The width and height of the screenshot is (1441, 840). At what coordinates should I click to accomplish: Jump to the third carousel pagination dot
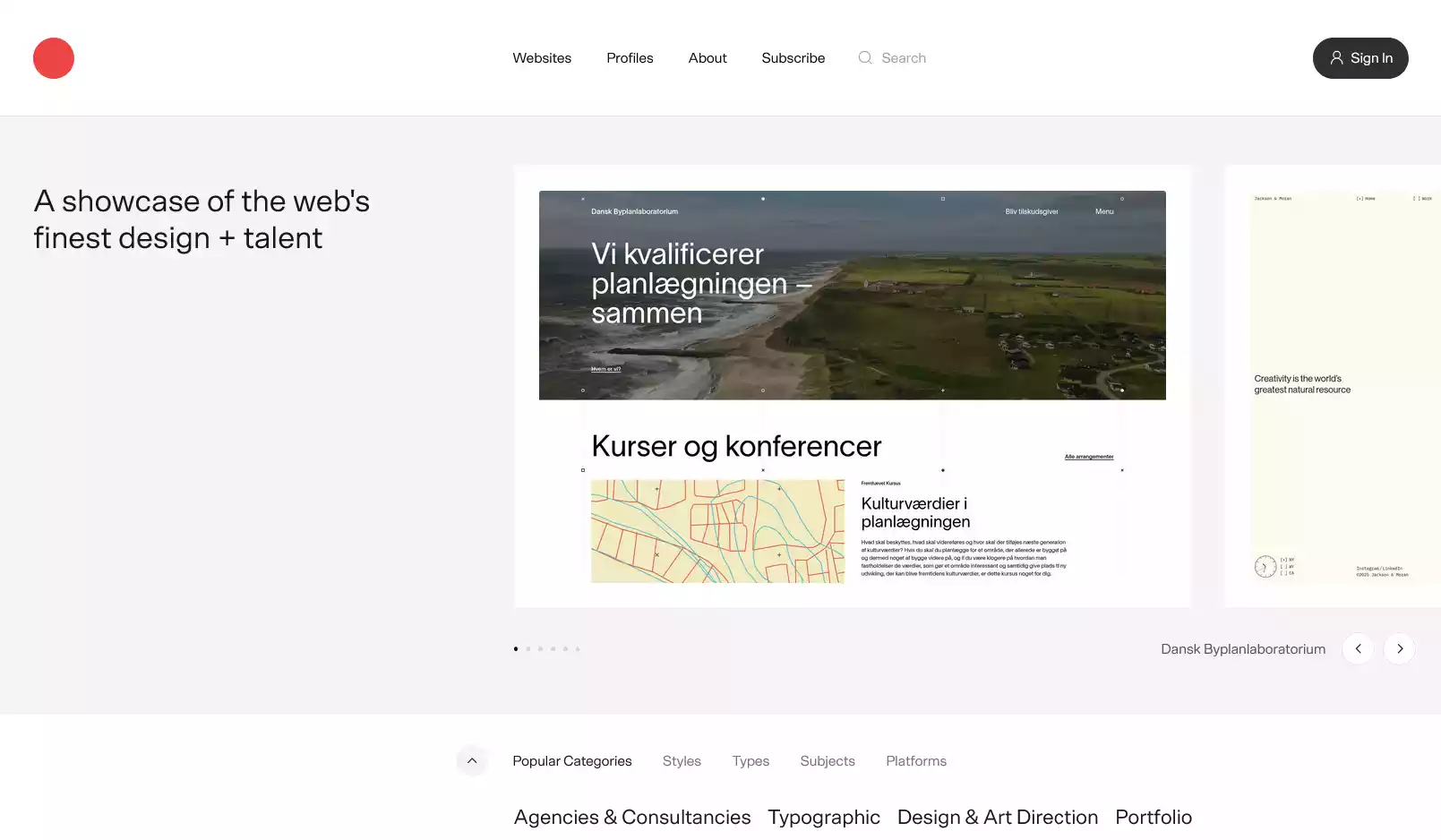point(540,649)
